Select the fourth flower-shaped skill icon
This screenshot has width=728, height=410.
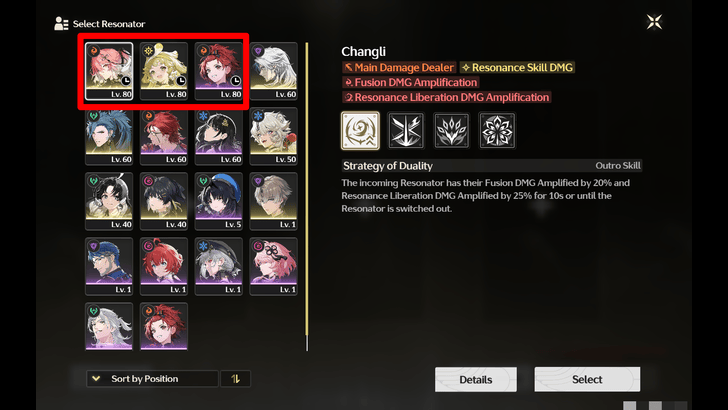click(497, 130)
